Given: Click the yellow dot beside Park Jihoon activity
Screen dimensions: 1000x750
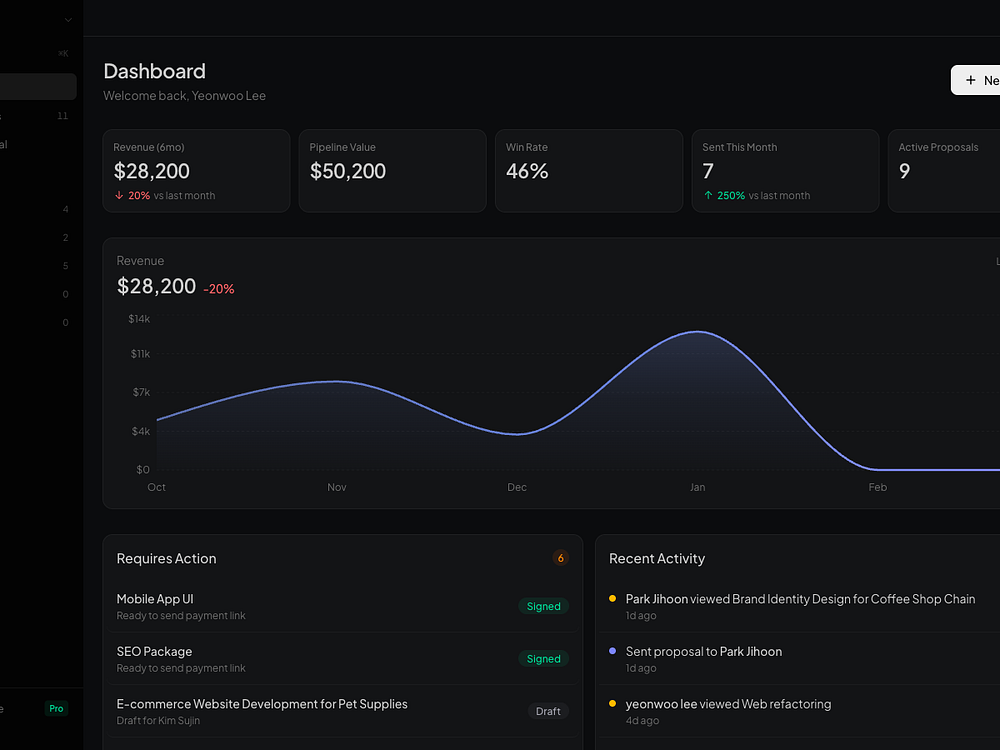Looking at the screenshot, I should tap(612, 599).
